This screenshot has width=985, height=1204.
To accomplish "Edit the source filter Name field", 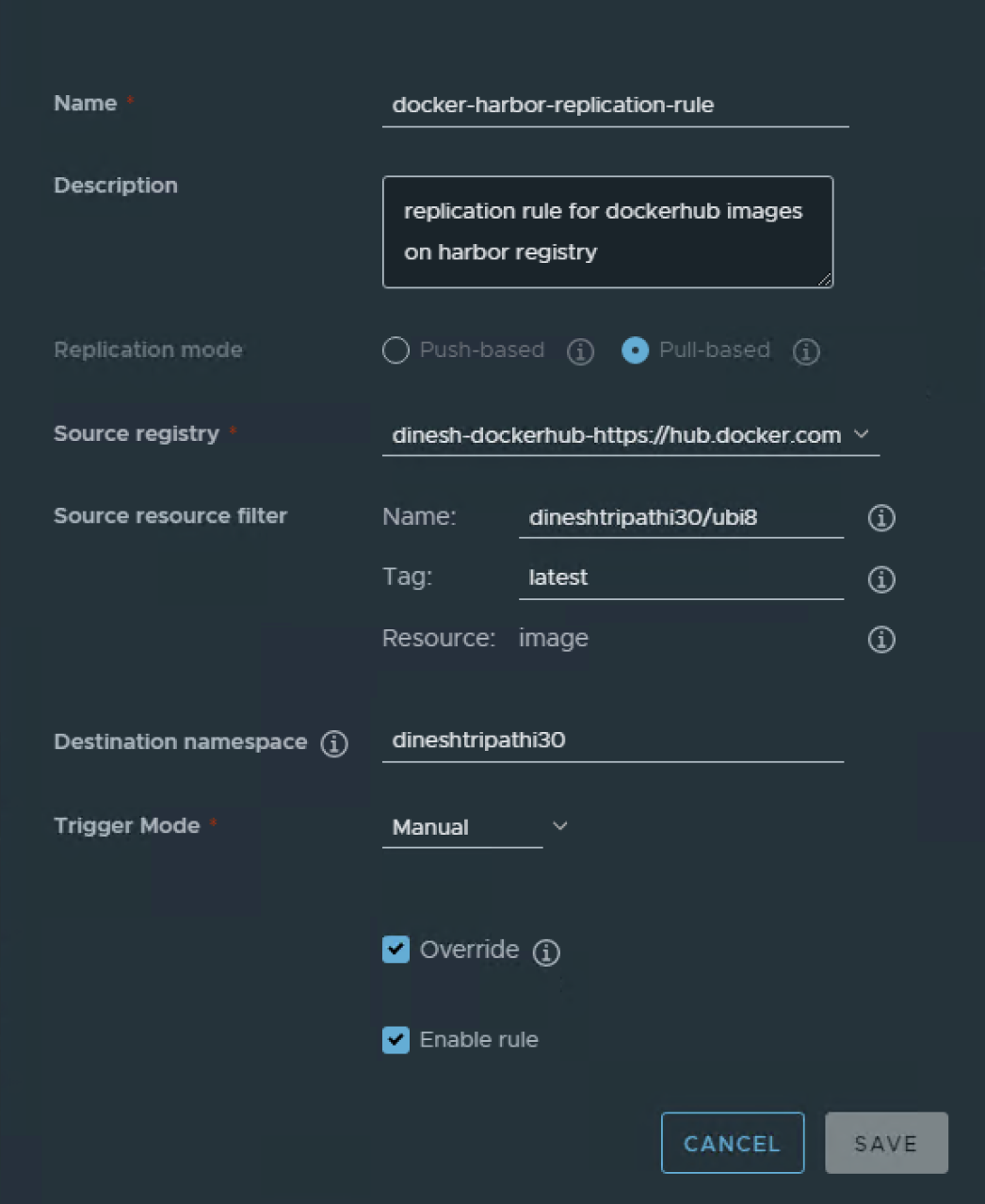I will click(680, 517).
